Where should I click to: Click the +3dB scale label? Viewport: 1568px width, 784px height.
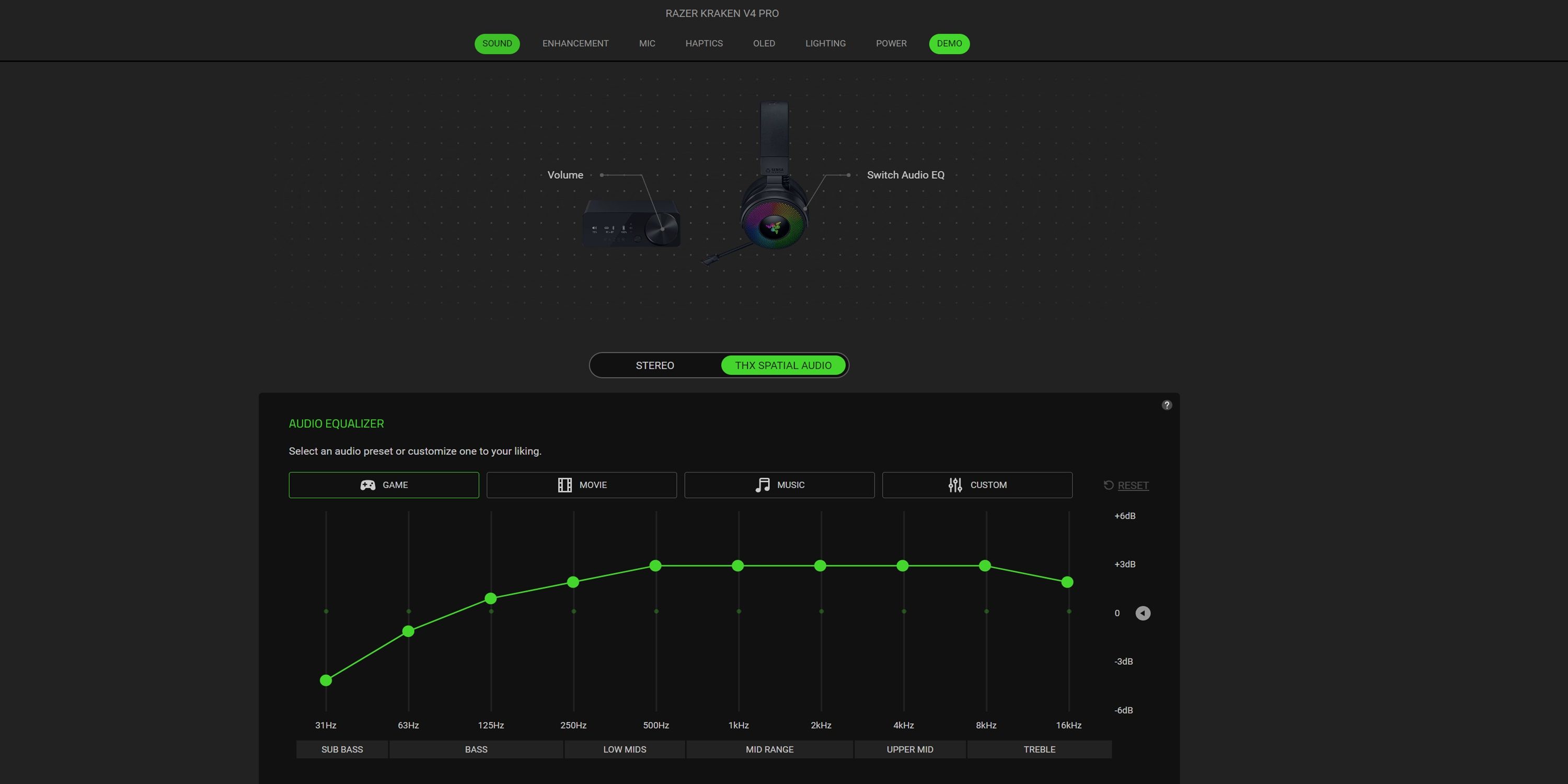1124,564
